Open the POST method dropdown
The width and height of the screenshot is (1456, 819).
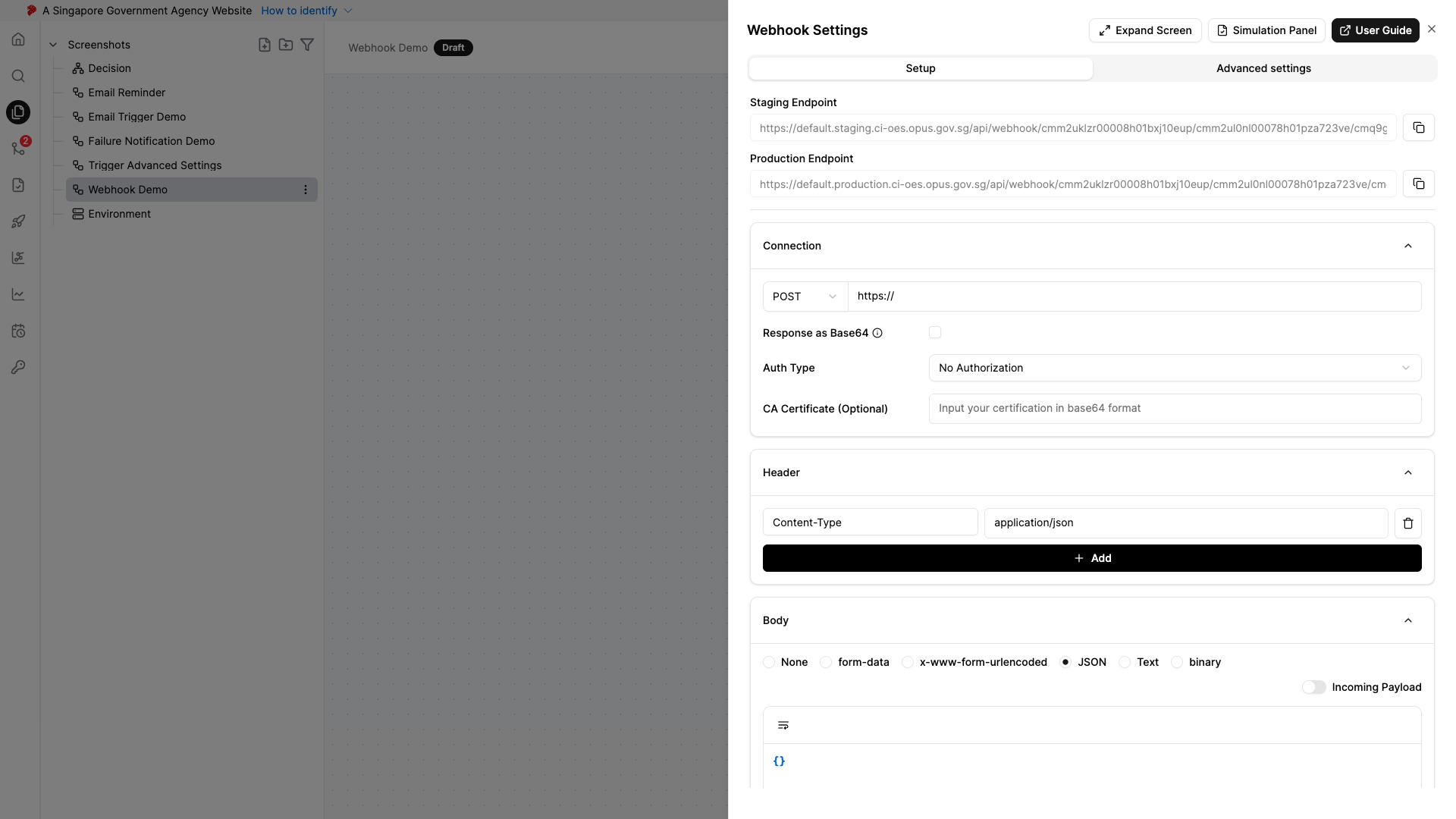click(805, 297)
